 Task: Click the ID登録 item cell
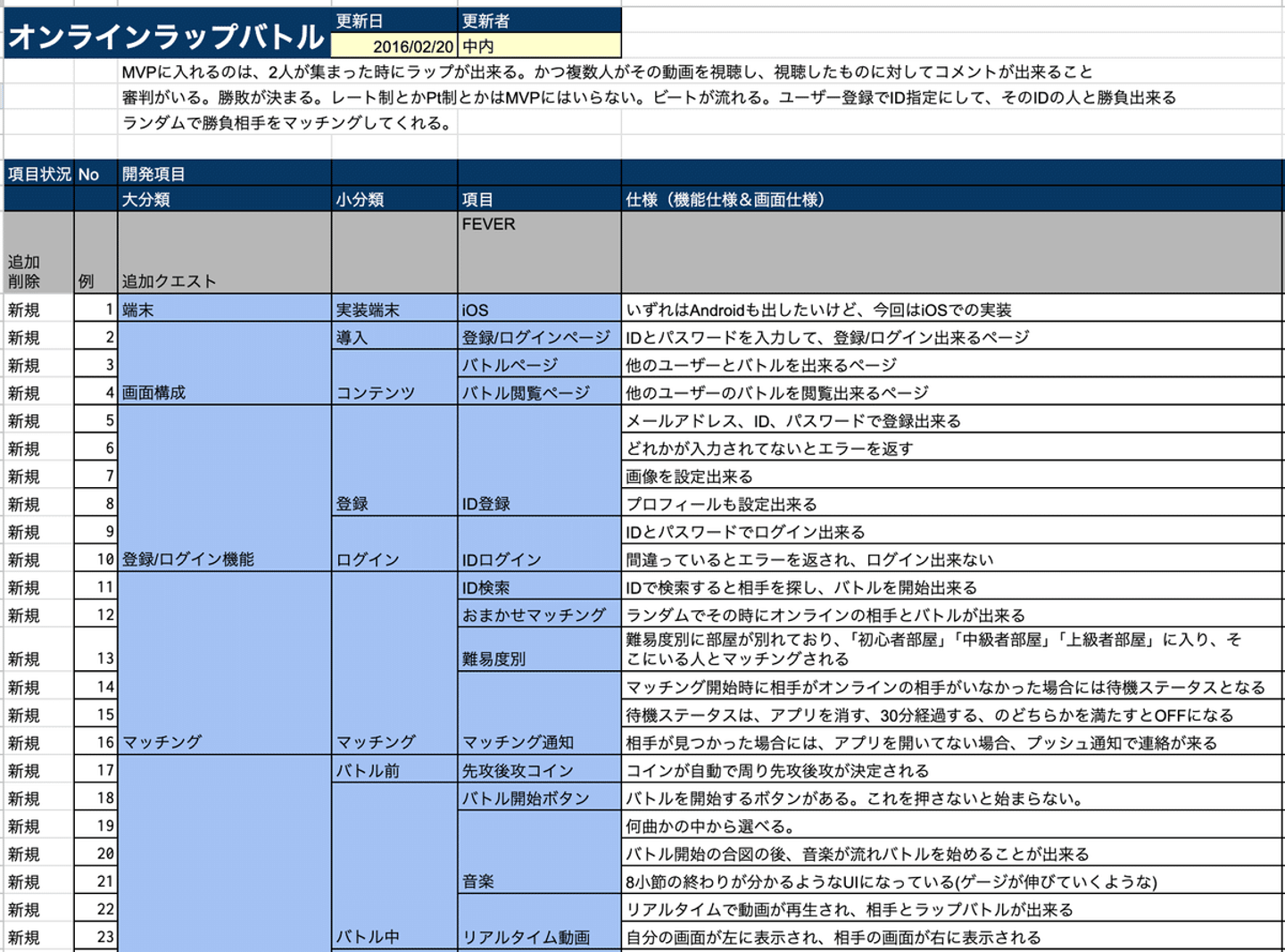[x=539, y=460]
